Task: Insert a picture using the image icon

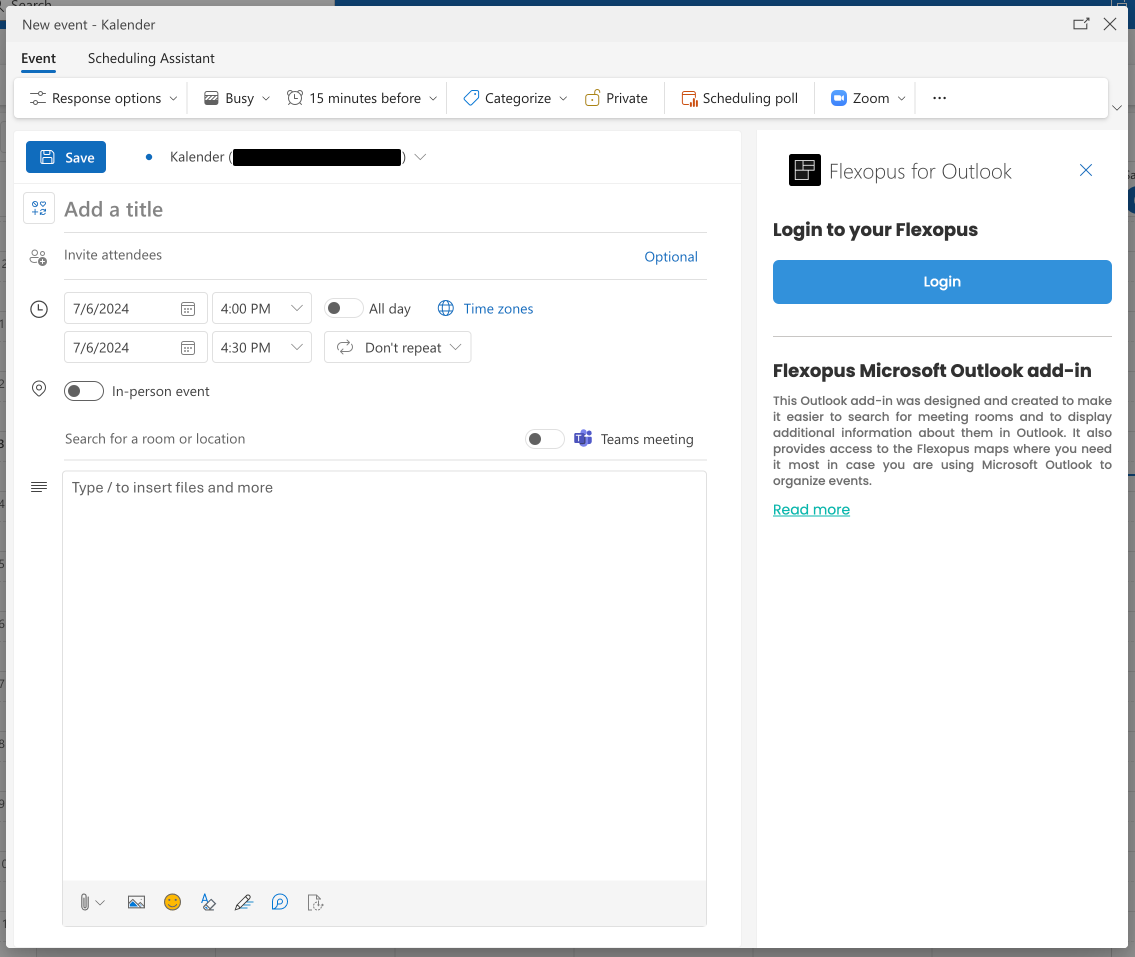Action: point(137,902)
